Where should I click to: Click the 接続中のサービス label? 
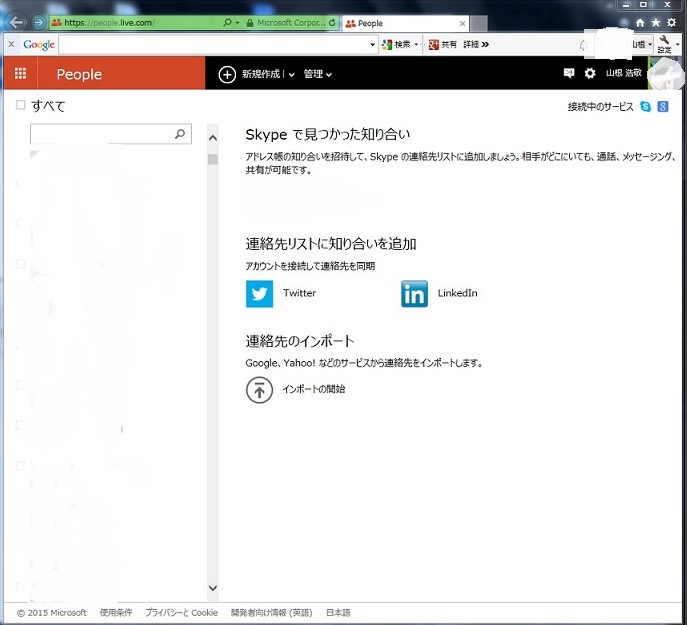pyautogui.click(x=600, y=107)
